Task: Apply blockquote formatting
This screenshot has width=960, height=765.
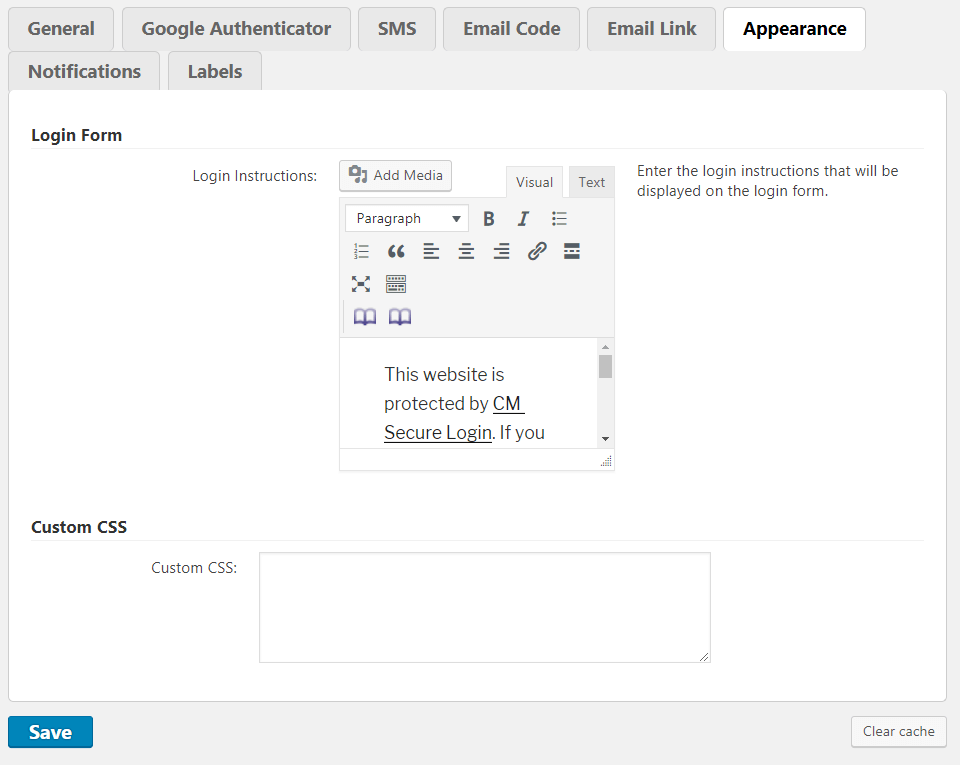Action: (396, 251)
